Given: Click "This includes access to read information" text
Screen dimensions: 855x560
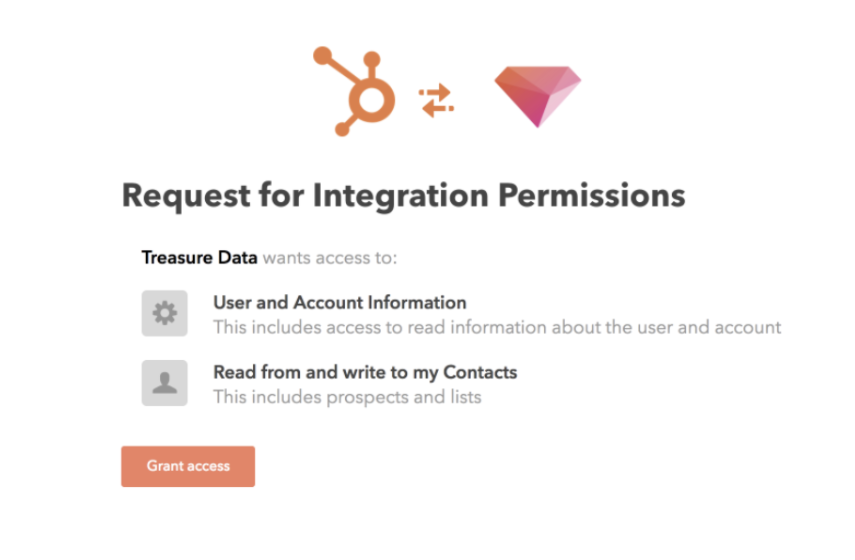Looking at the screenshot, I should pos(369,327).
